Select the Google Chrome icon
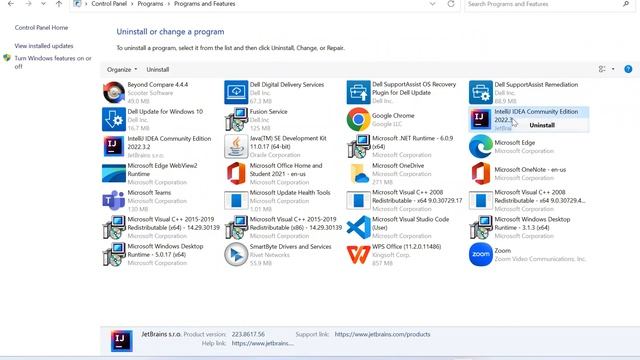640x360 pixels. (358, 119)
